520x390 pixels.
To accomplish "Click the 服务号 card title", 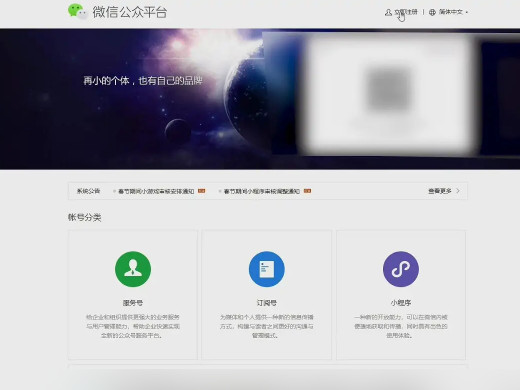I will tap(133, 303).
